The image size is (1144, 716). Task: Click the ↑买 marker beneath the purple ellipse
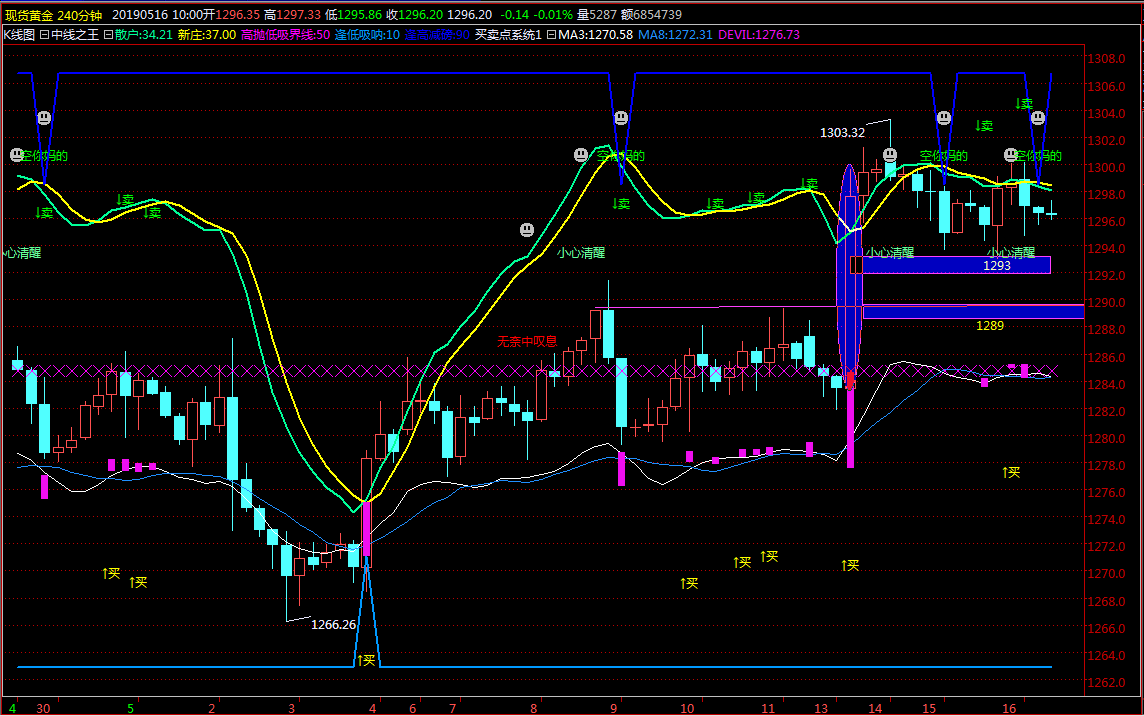point(849,565)
